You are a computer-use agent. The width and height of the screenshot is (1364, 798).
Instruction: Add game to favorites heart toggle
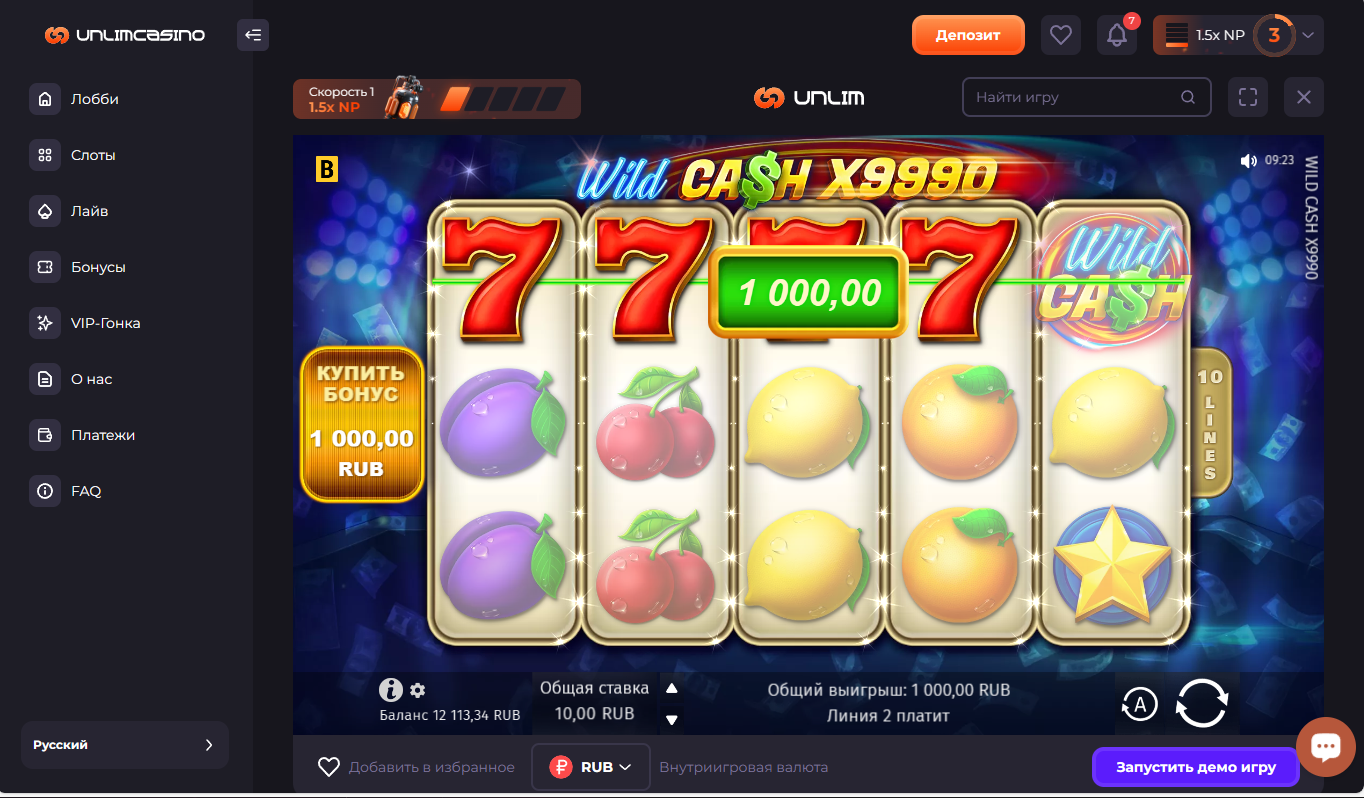click(329, 767)
